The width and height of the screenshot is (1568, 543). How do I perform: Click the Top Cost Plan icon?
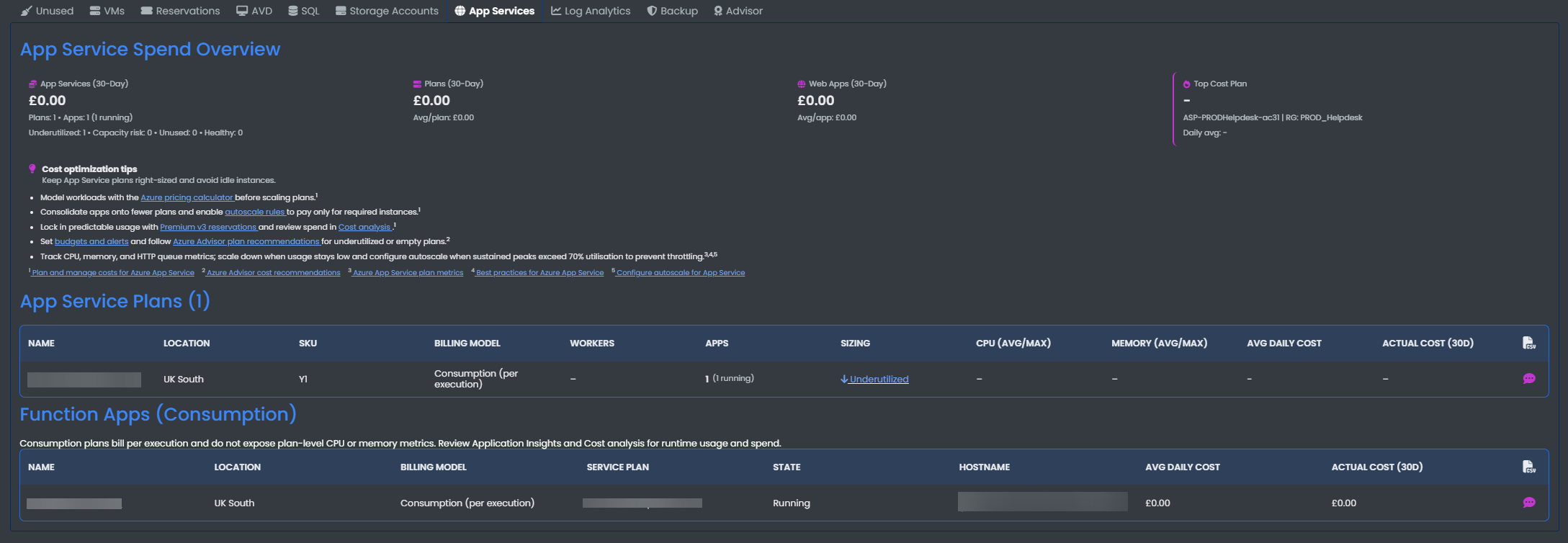pos(1186,84)
